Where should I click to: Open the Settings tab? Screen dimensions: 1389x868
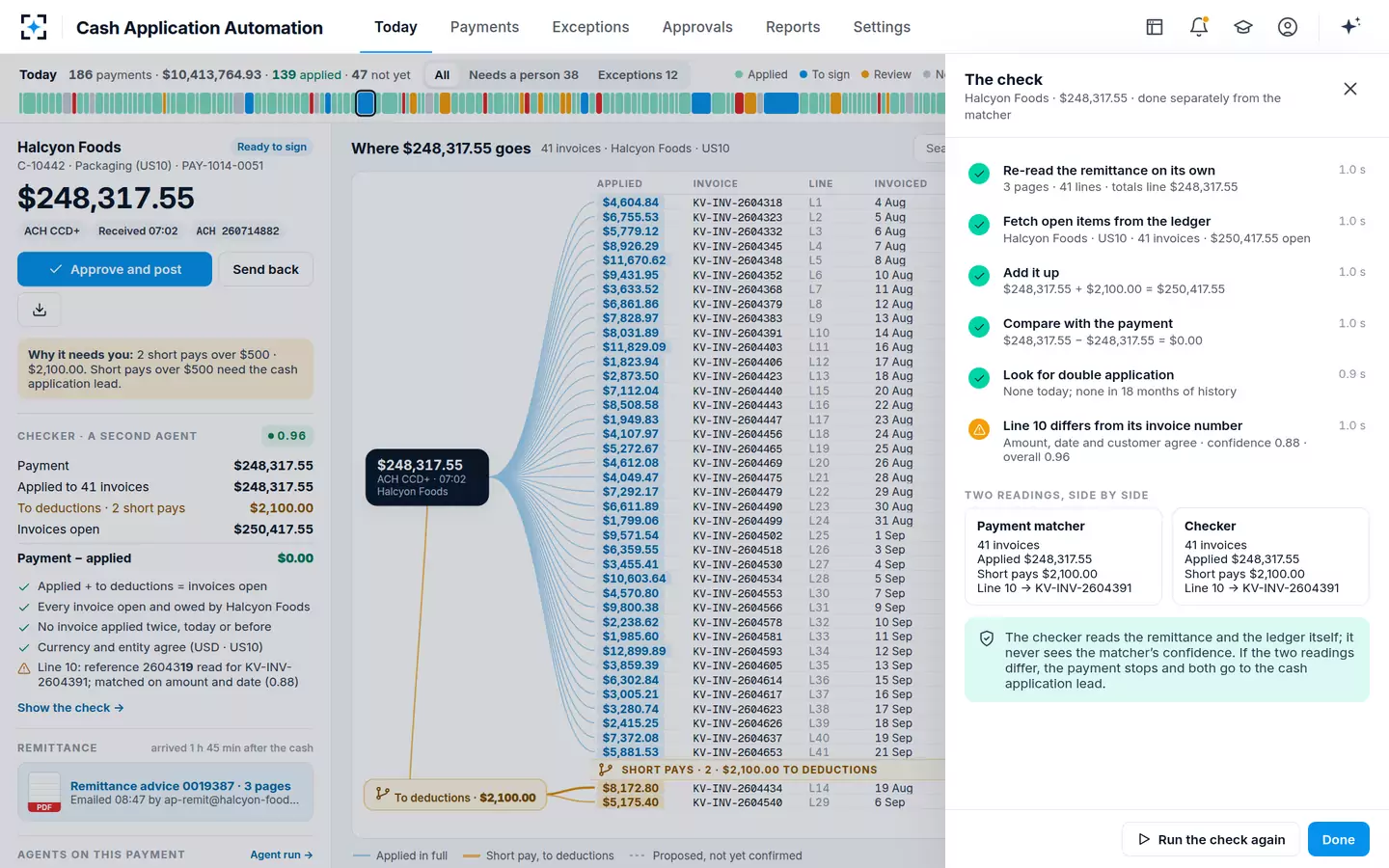pyautogui.click(x=882, y=27)
